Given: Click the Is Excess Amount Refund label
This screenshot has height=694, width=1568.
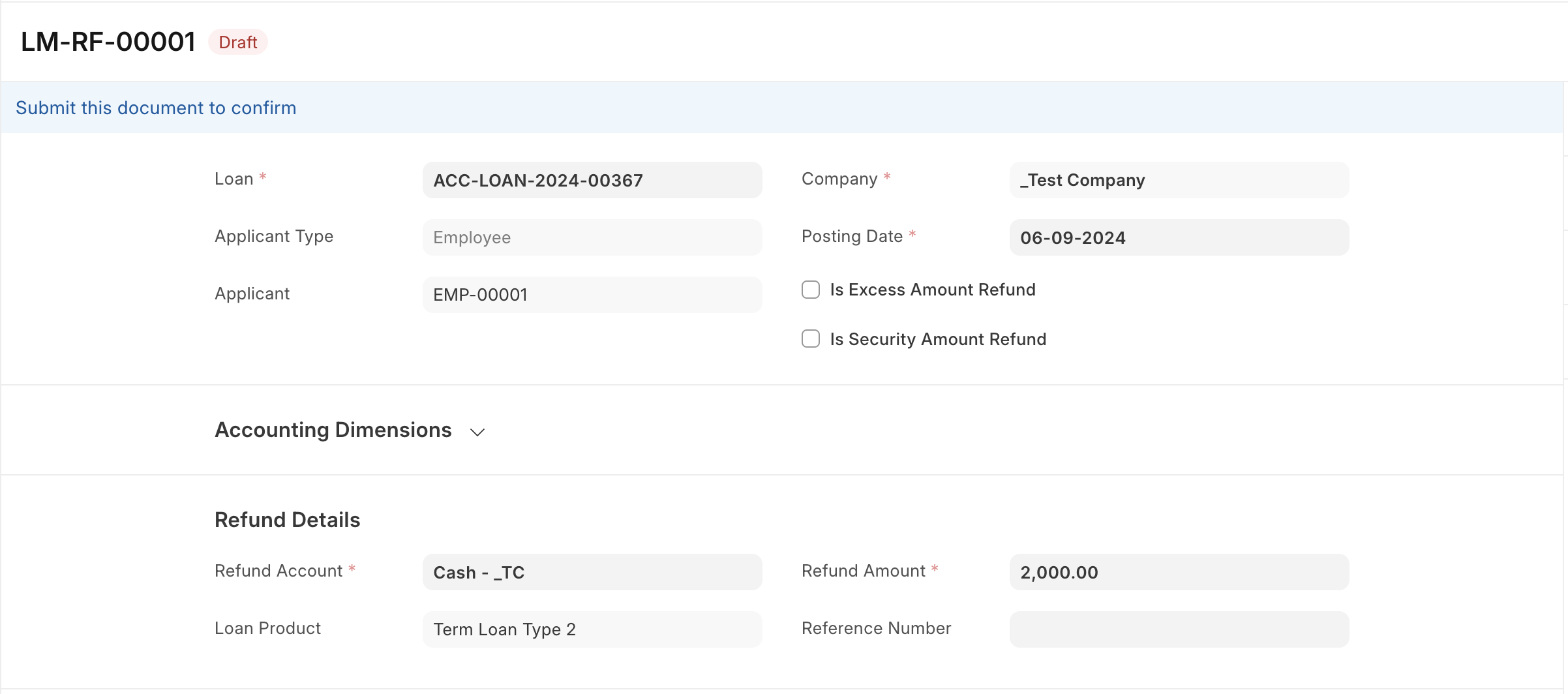Looking at the screenshot, I should [x=933, y=290].
